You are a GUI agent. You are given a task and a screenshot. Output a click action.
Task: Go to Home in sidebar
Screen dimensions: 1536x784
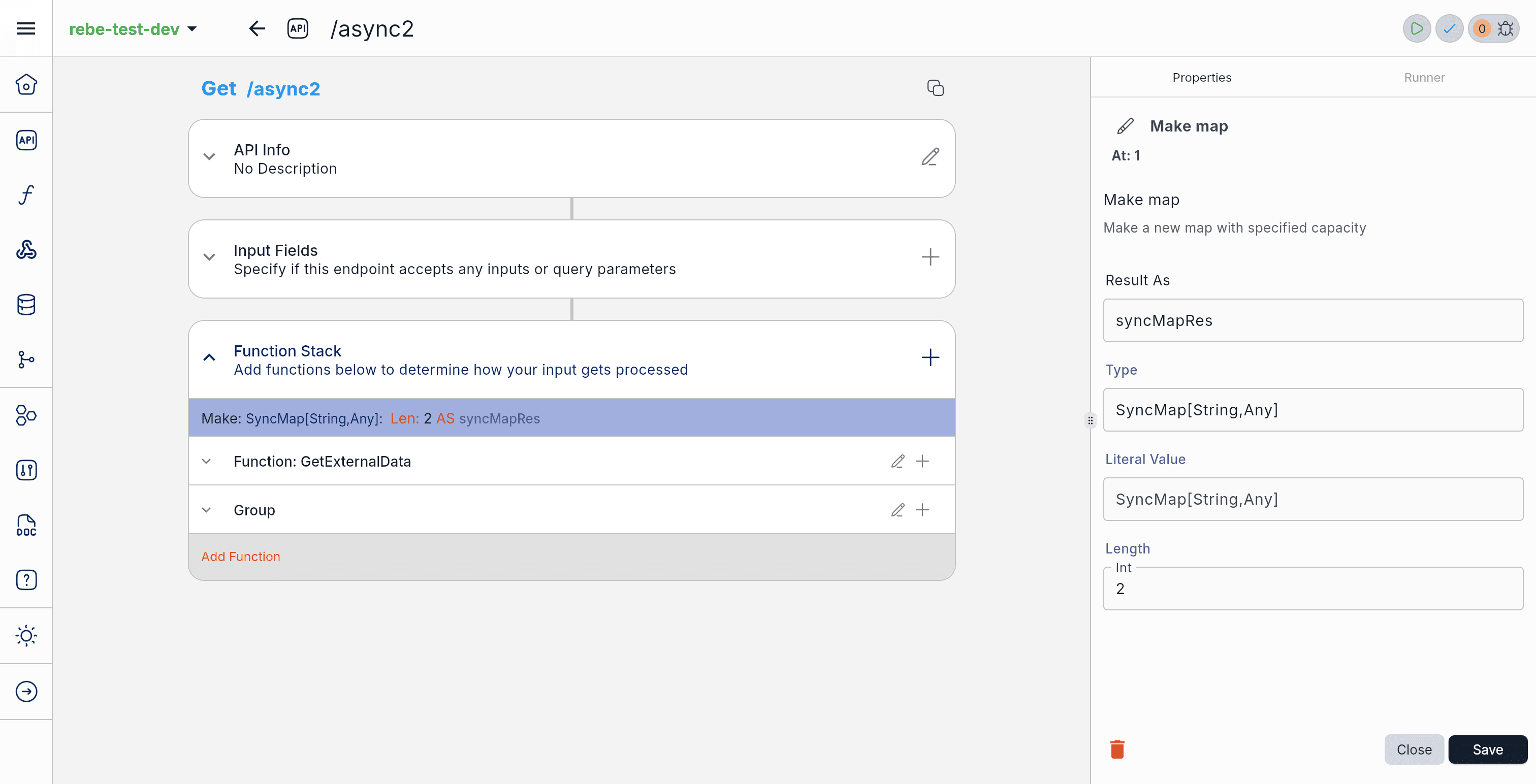[x=26, y=84]
